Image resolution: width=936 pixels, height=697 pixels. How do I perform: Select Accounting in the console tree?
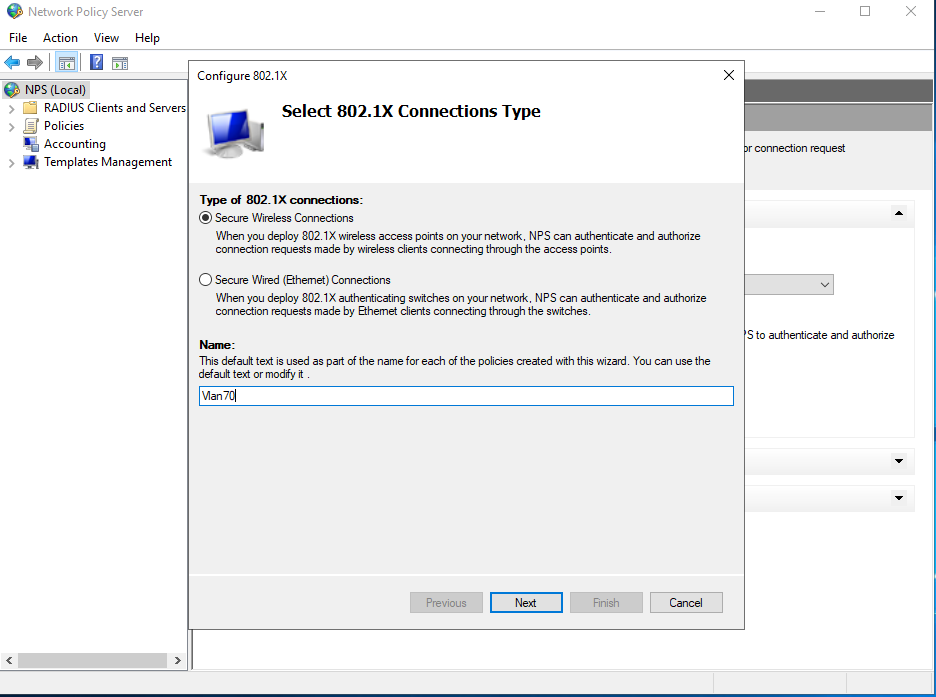tap(75, 144)
